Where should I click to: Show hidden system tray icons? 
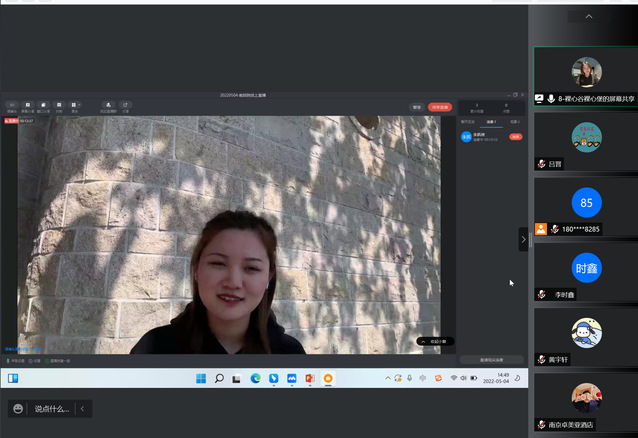pos(386,378)
